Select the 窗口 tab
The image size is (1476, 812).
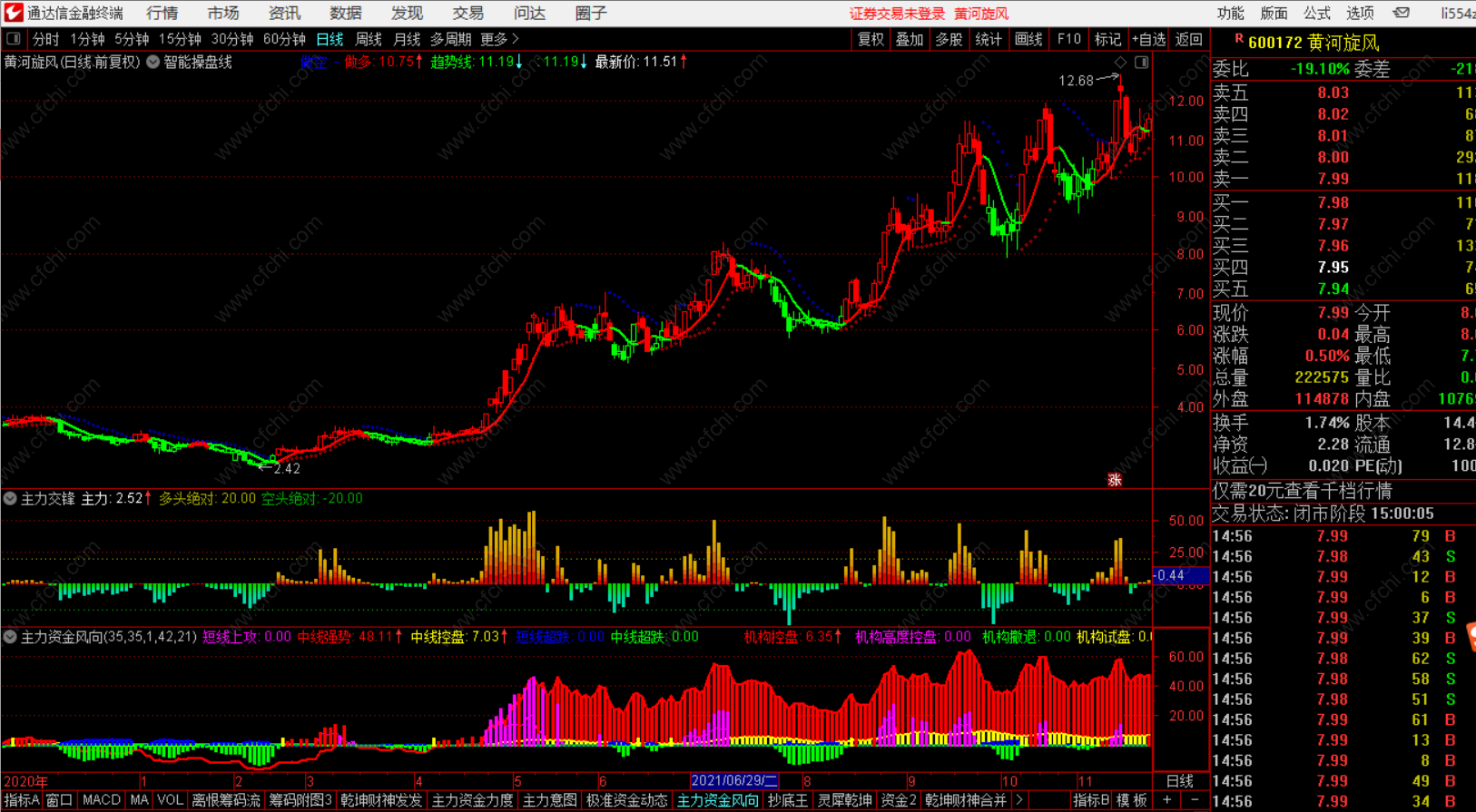59,800
